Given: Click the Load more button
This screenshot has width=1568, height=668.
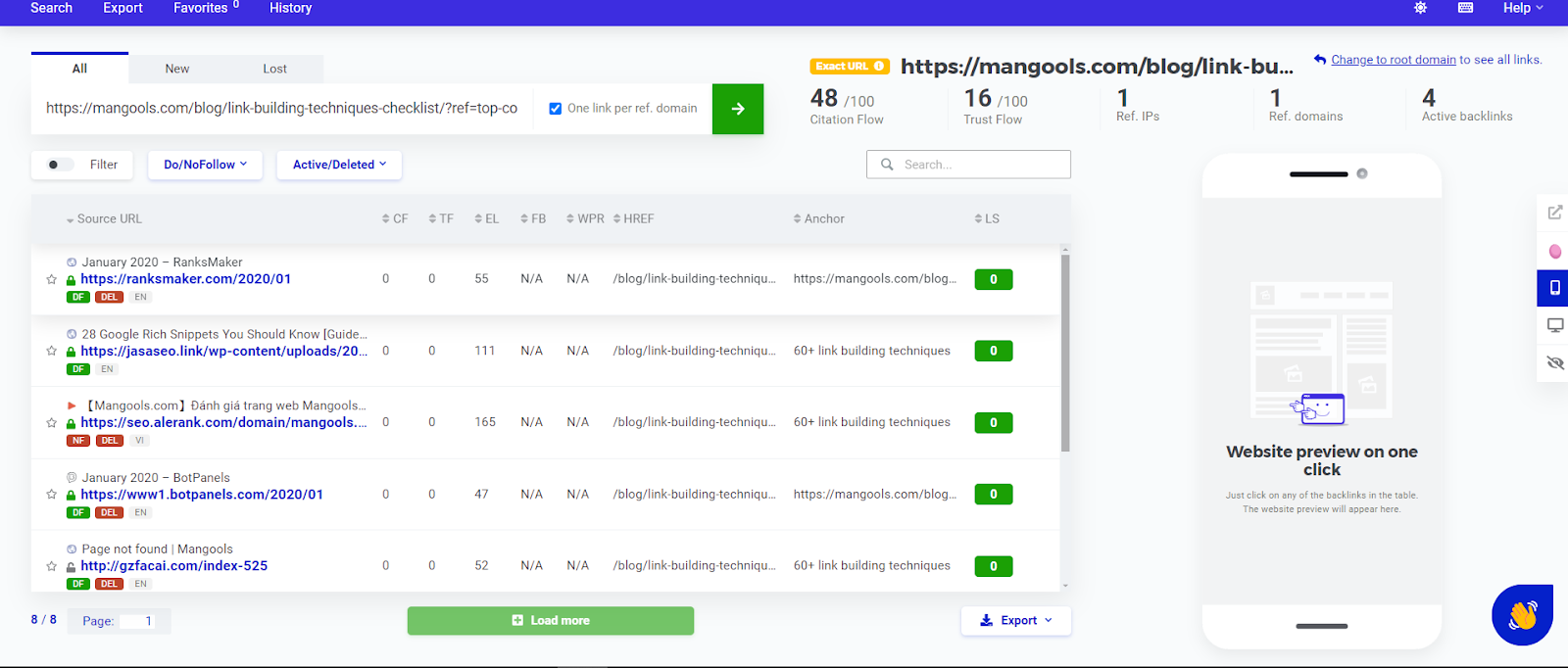Looking at the screenshot, I should [551, 621].
